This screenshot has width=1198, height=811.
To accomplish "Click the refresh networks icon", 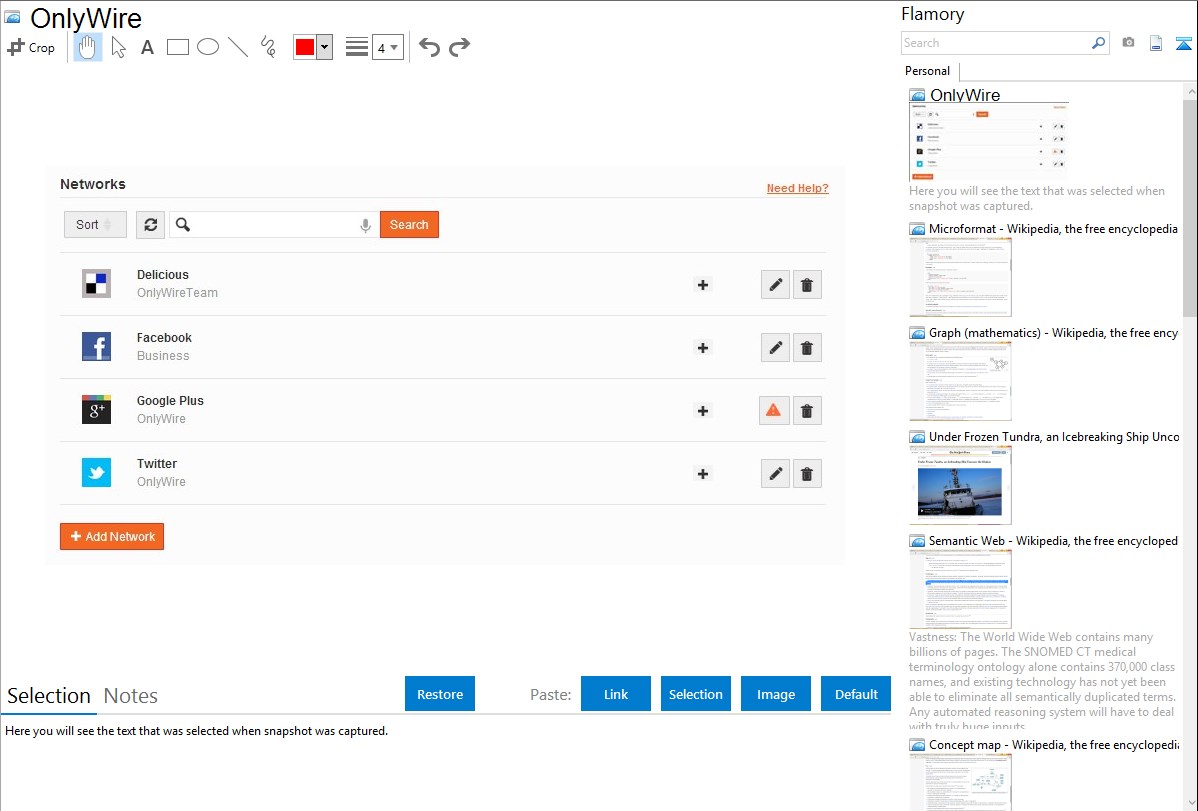I will coord(151,225).
